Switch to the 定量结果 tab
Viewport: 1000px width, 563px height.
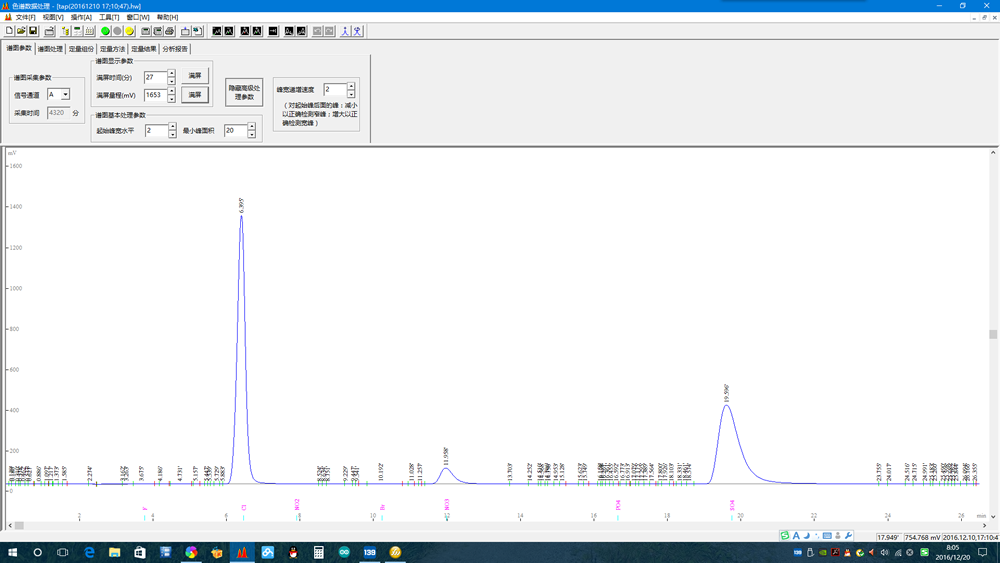pos(143,49)
